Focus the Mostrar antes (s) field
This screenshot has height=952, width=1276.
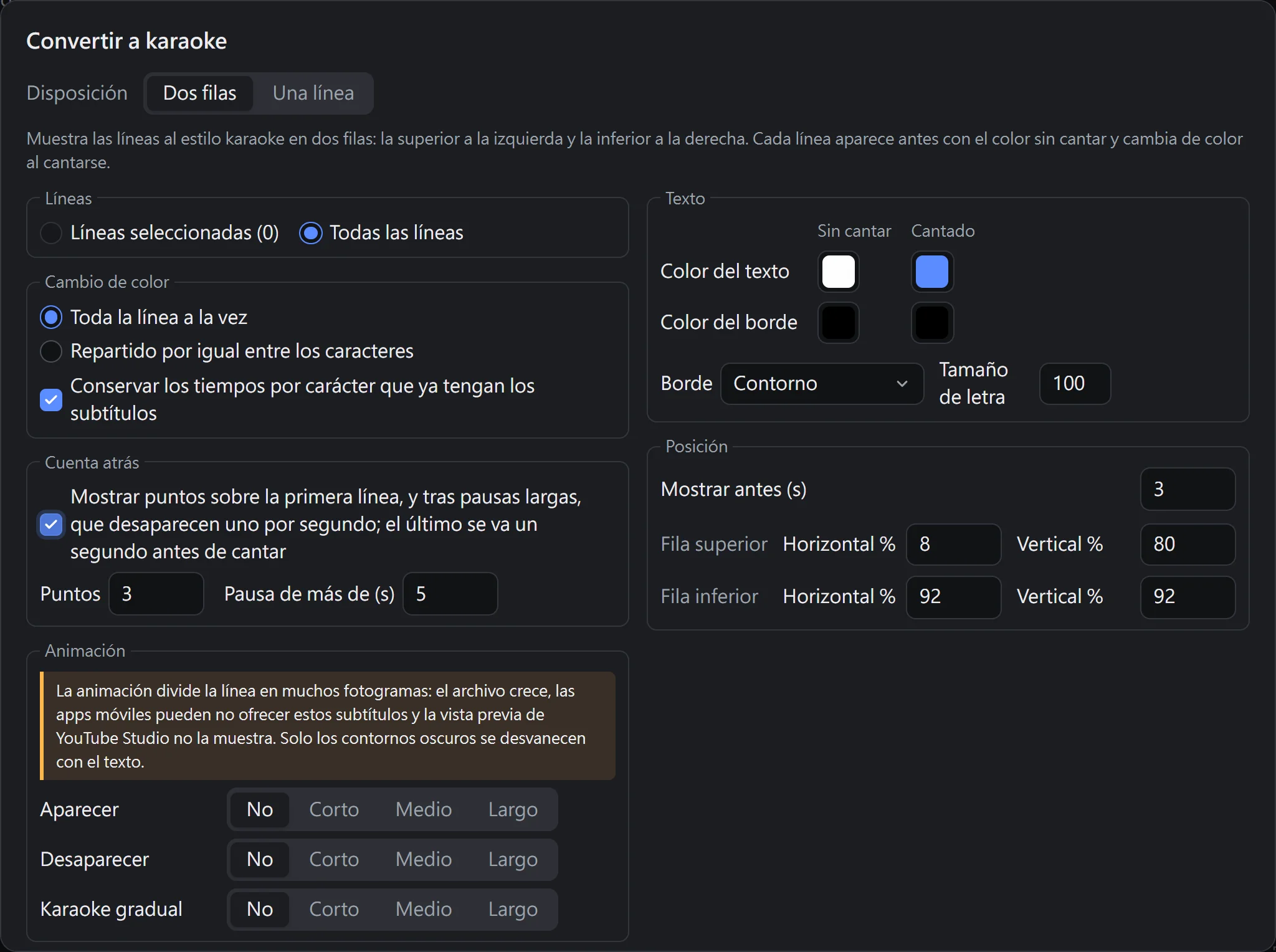pyautogui.click(x=1188, y=490)
